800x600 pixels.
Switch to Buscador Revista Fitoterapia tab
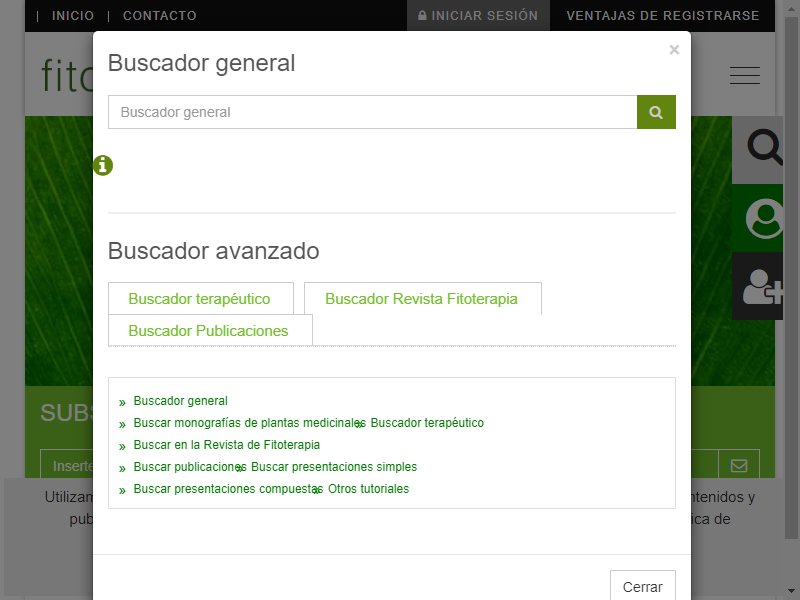421,298
